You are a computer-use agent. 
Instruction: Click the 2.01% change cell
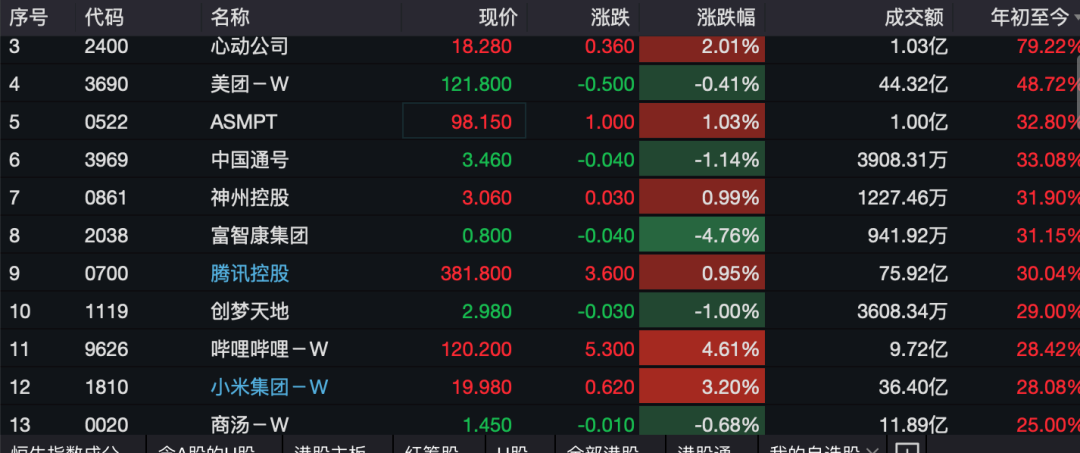tap(702, 48)
